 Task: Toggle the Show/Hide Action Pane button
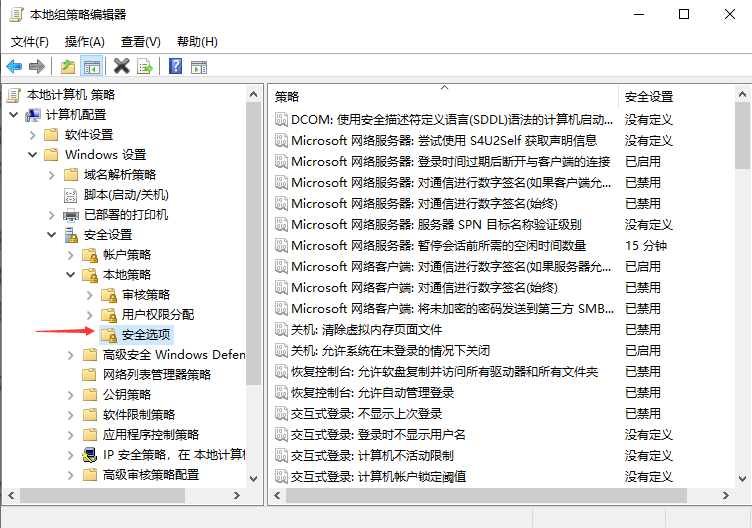click(x=199, y=67)
